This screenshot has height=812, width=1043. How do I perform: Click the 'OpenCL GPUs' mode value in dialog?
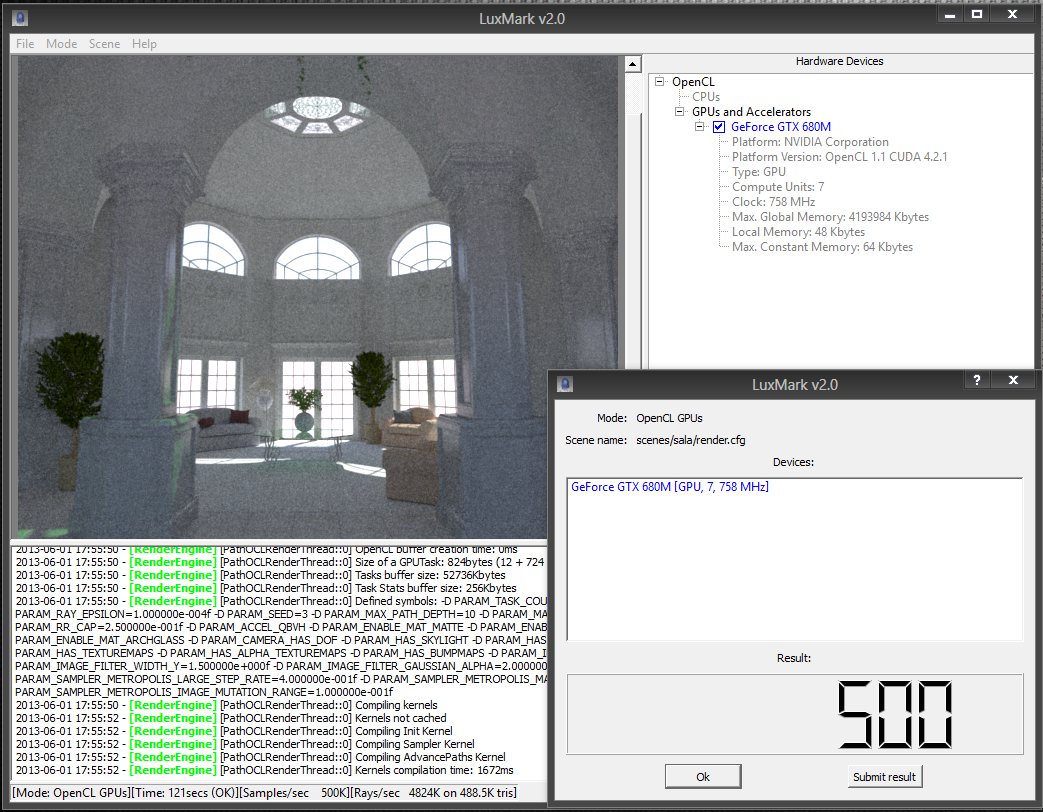[x=669, y=418]
